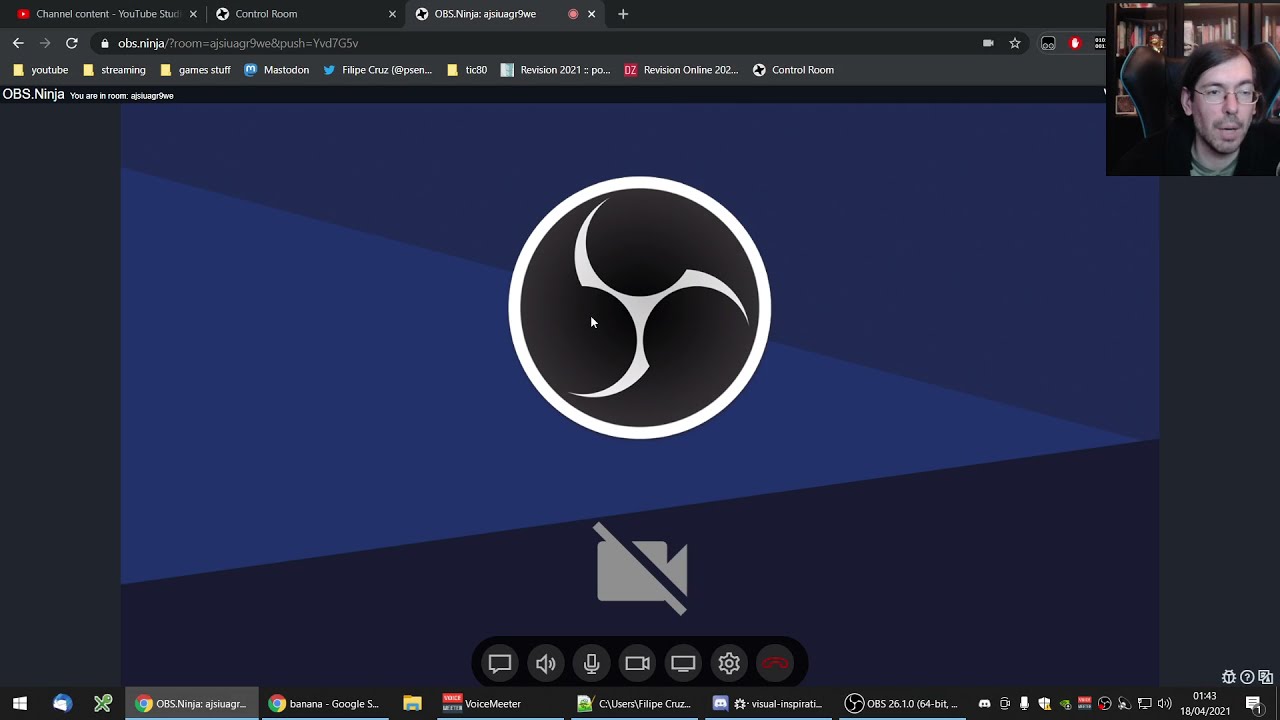The image size is (1280, 720).
Task: Close the OBS.Ninja browser tab
Action: click(591, 14)
